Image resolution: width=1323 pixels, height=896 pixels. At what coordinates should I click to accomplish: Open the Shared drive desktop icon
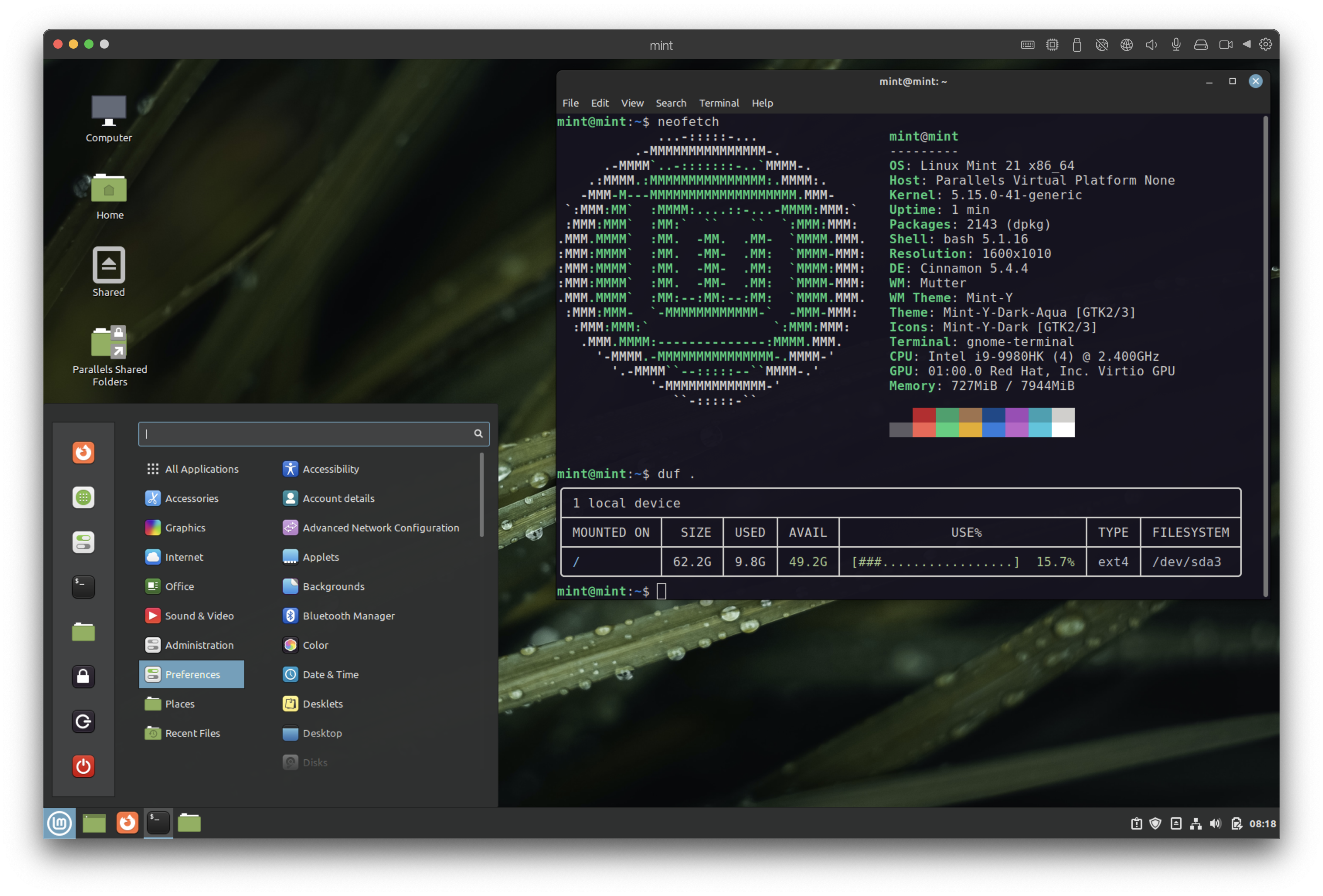(x=109, y=272)
